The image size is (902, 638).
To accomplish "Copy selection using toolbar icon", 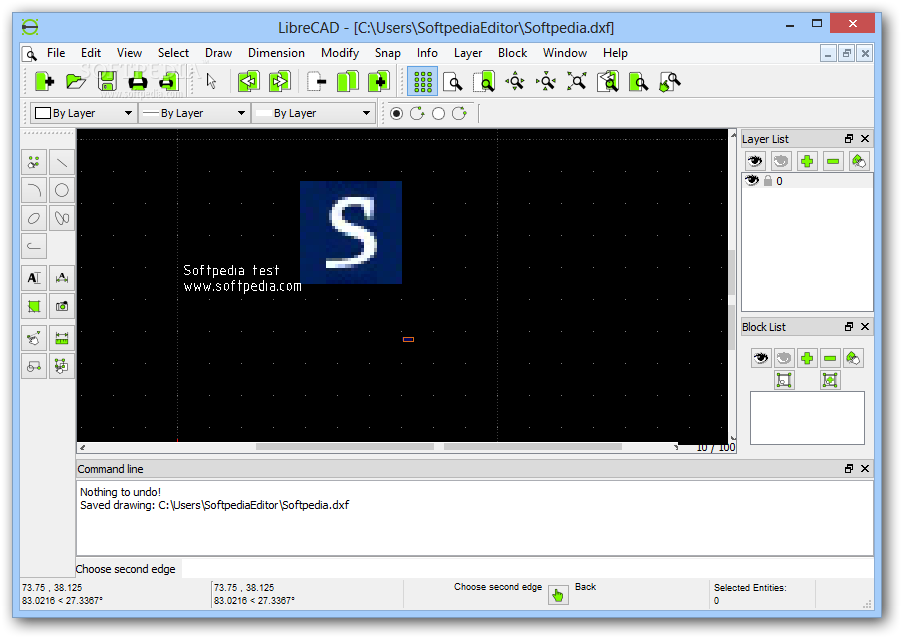I will pos(347,82).
